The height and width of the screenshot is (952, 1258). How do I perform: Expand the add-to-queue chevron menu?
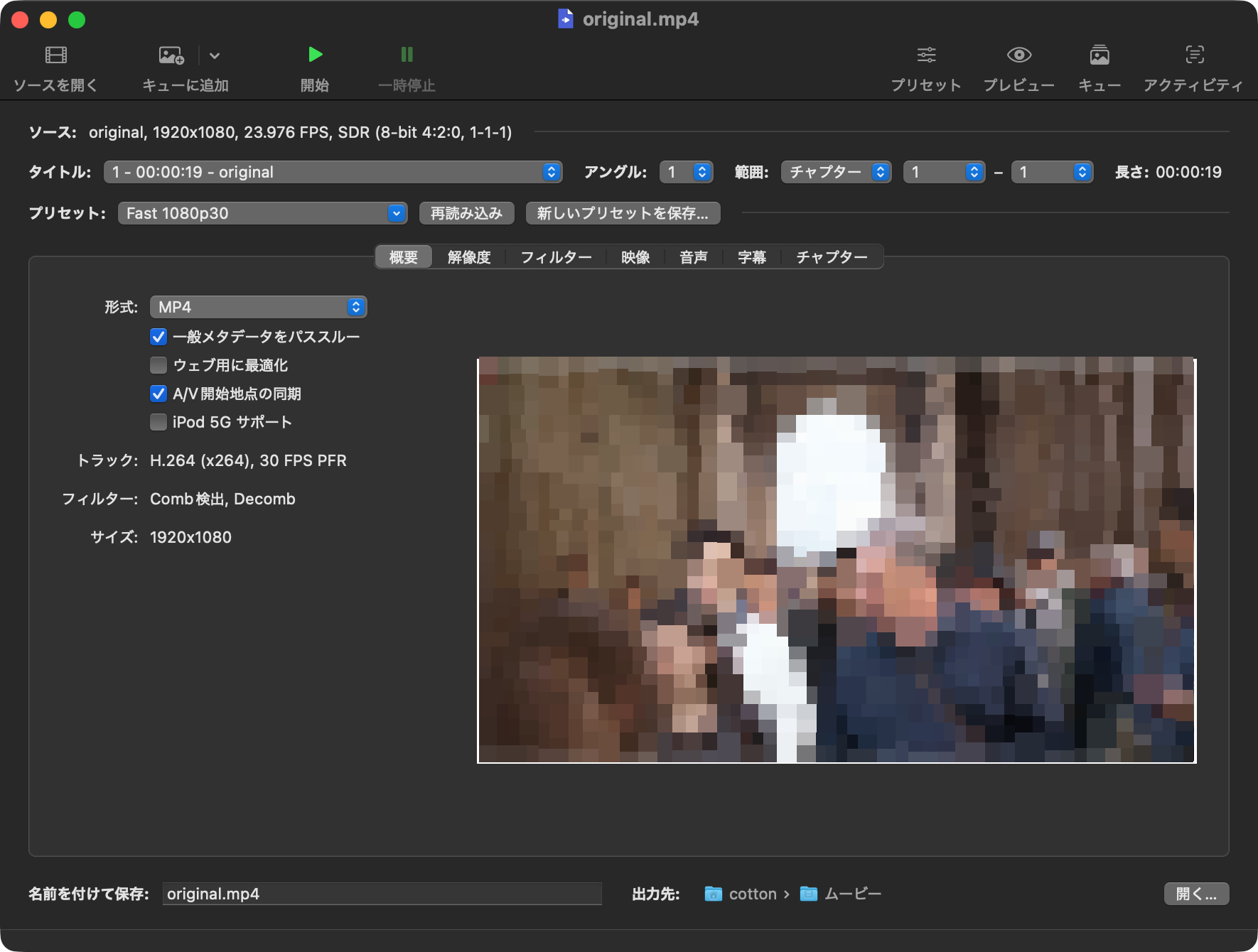pyautogui.click(x=215, y=55)
